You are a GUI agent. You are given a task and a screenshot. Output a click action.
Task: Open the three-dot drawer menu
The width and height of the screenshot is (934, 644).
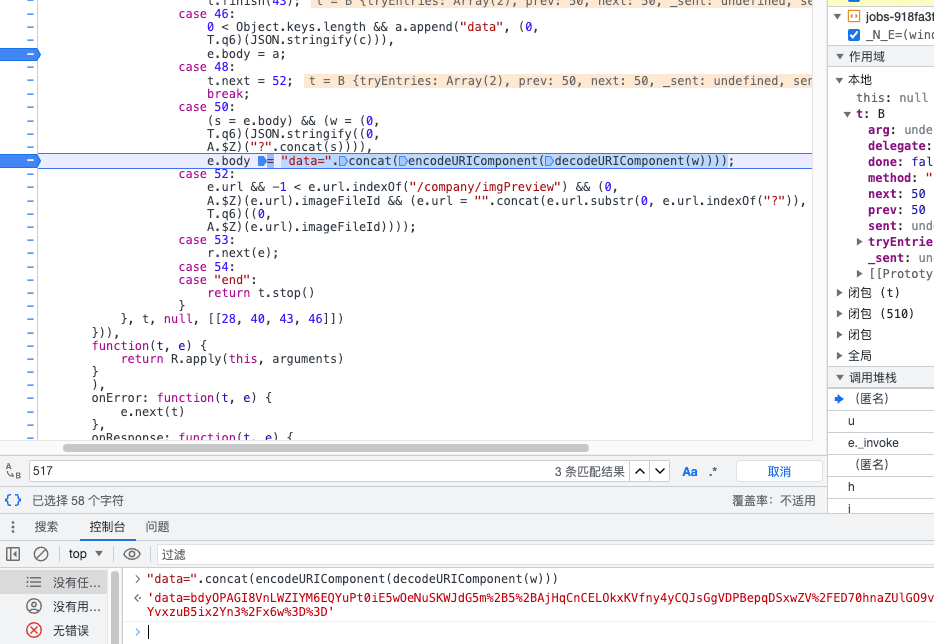13,527
